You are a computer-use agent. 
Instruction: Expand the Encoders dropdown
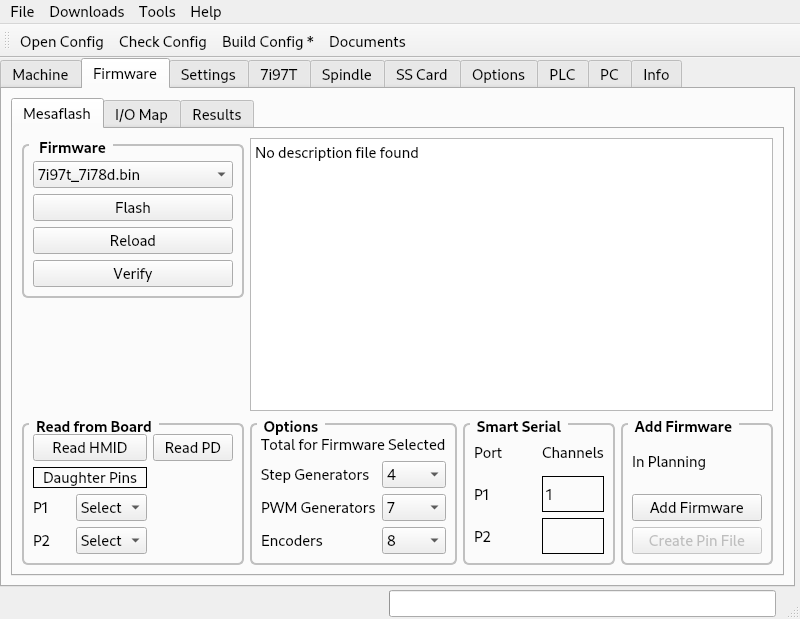(x=414, y=540)
